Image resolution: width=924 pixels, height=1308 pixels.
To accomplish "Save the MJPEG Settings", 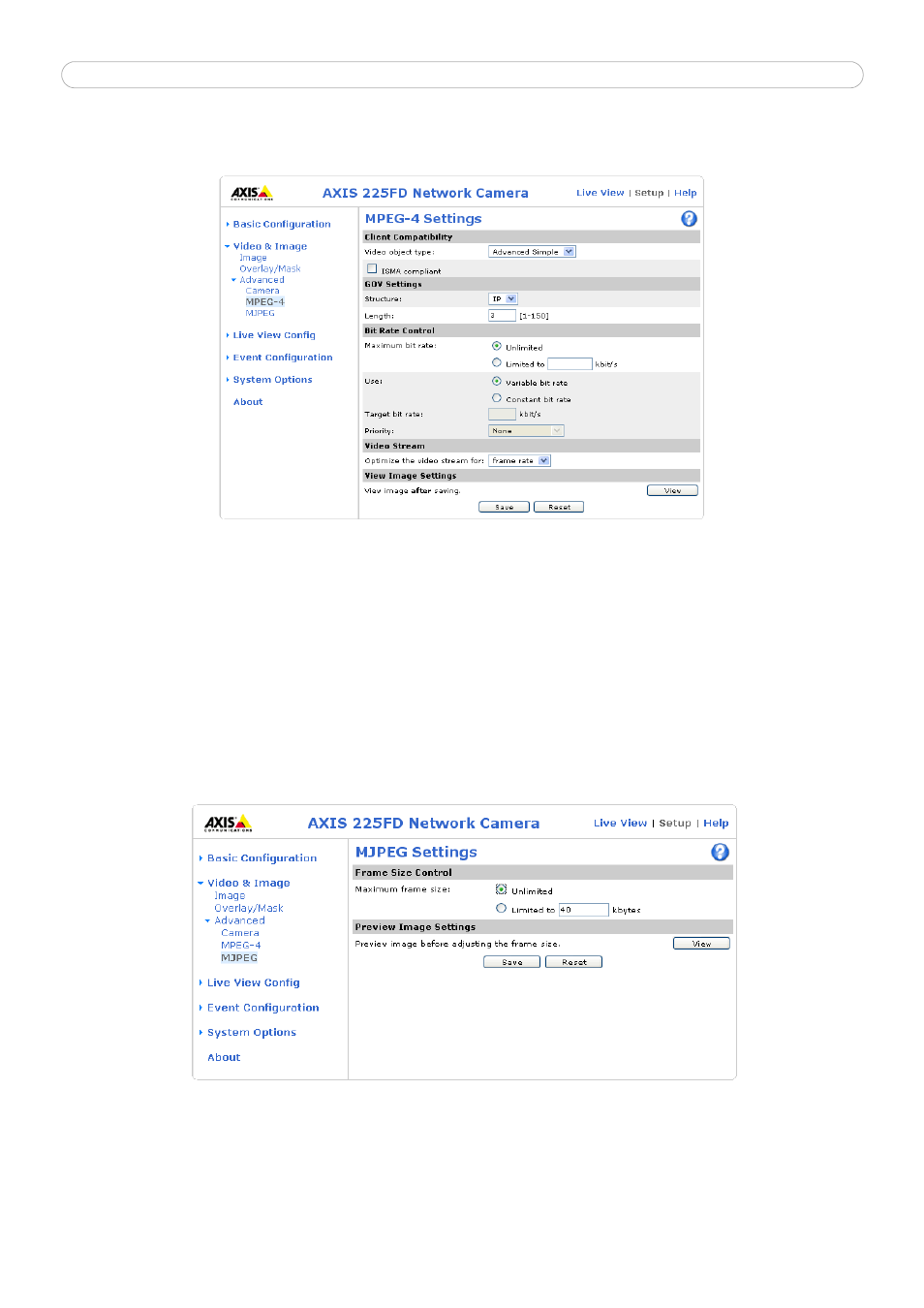I will [512, 962].
